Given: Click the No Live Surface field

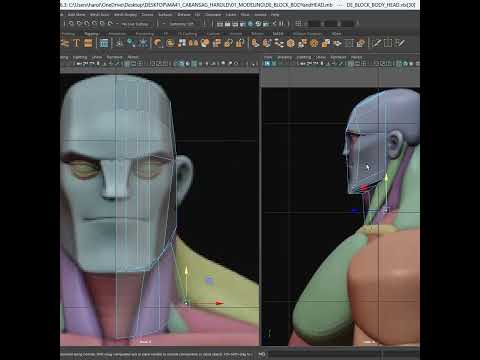Looking at the screenshot, I should click(135, 24).
